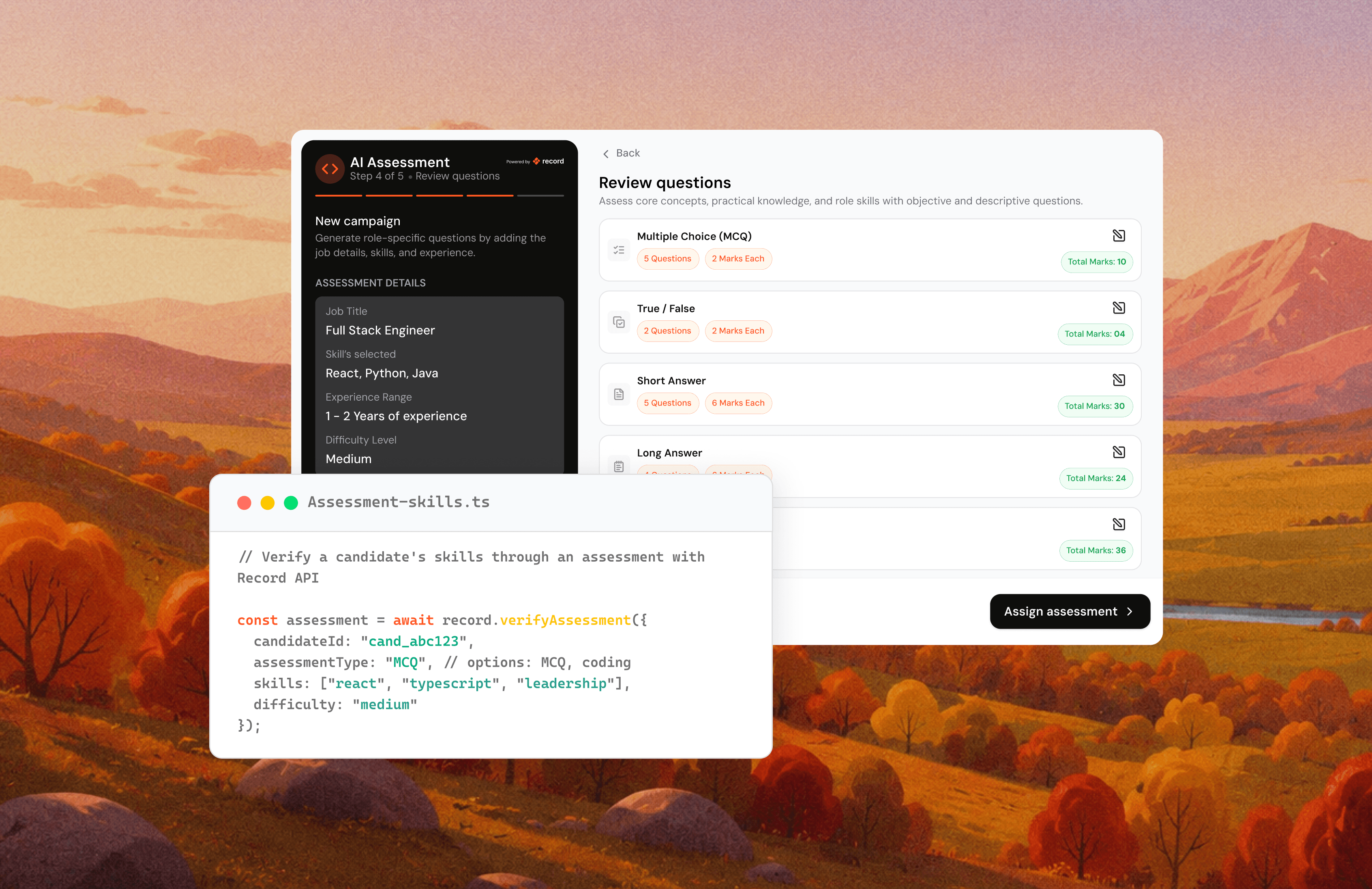Select the 5 Questions chip under Multiple Choice
The image size is (1372, 889).
point(668,259)
